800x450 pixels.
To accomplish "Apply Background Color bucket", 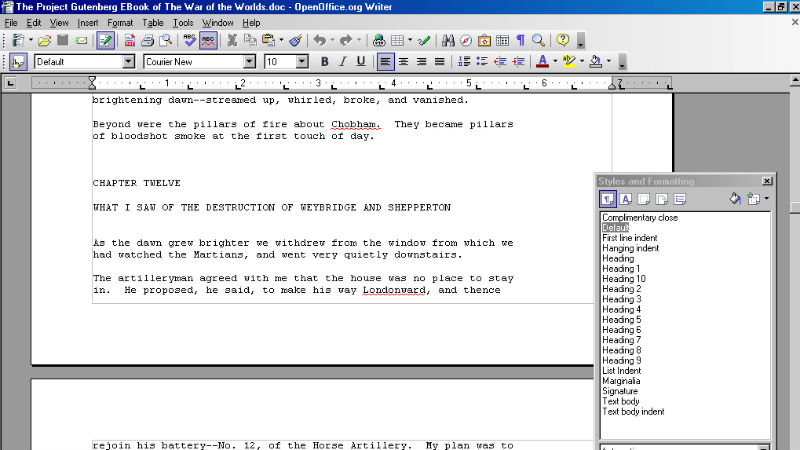I will click(x=595, y=62).
